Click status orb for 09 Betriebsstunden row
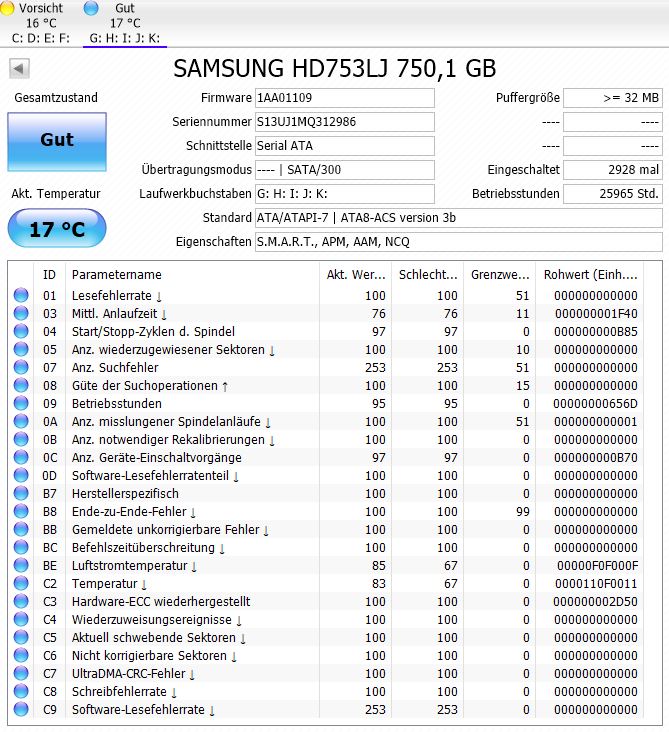This screenshot has height=732, width=669. (21, 403)
